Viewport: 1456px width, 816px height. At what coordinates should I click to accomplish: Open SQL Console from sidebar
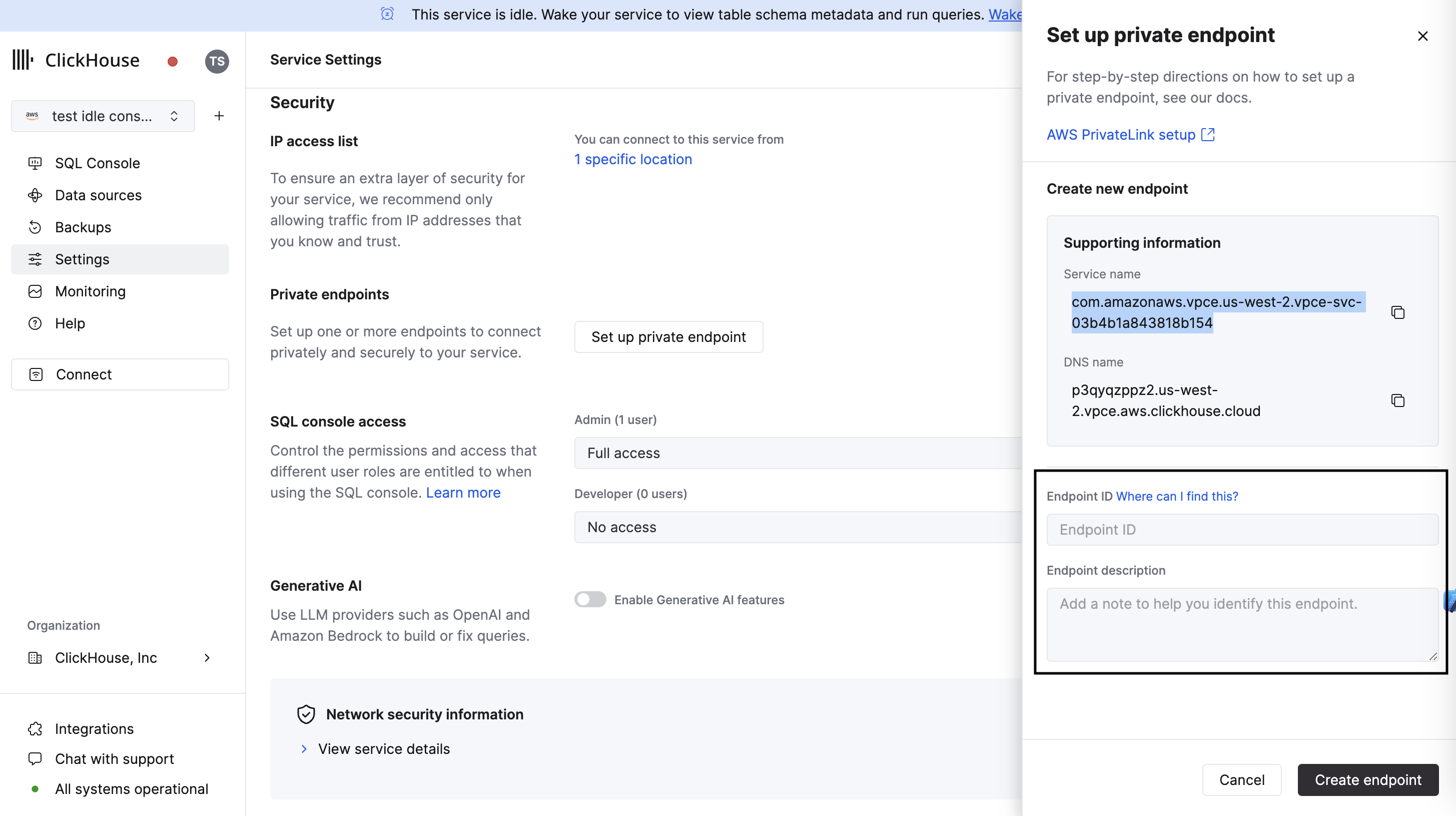(98, 163)
